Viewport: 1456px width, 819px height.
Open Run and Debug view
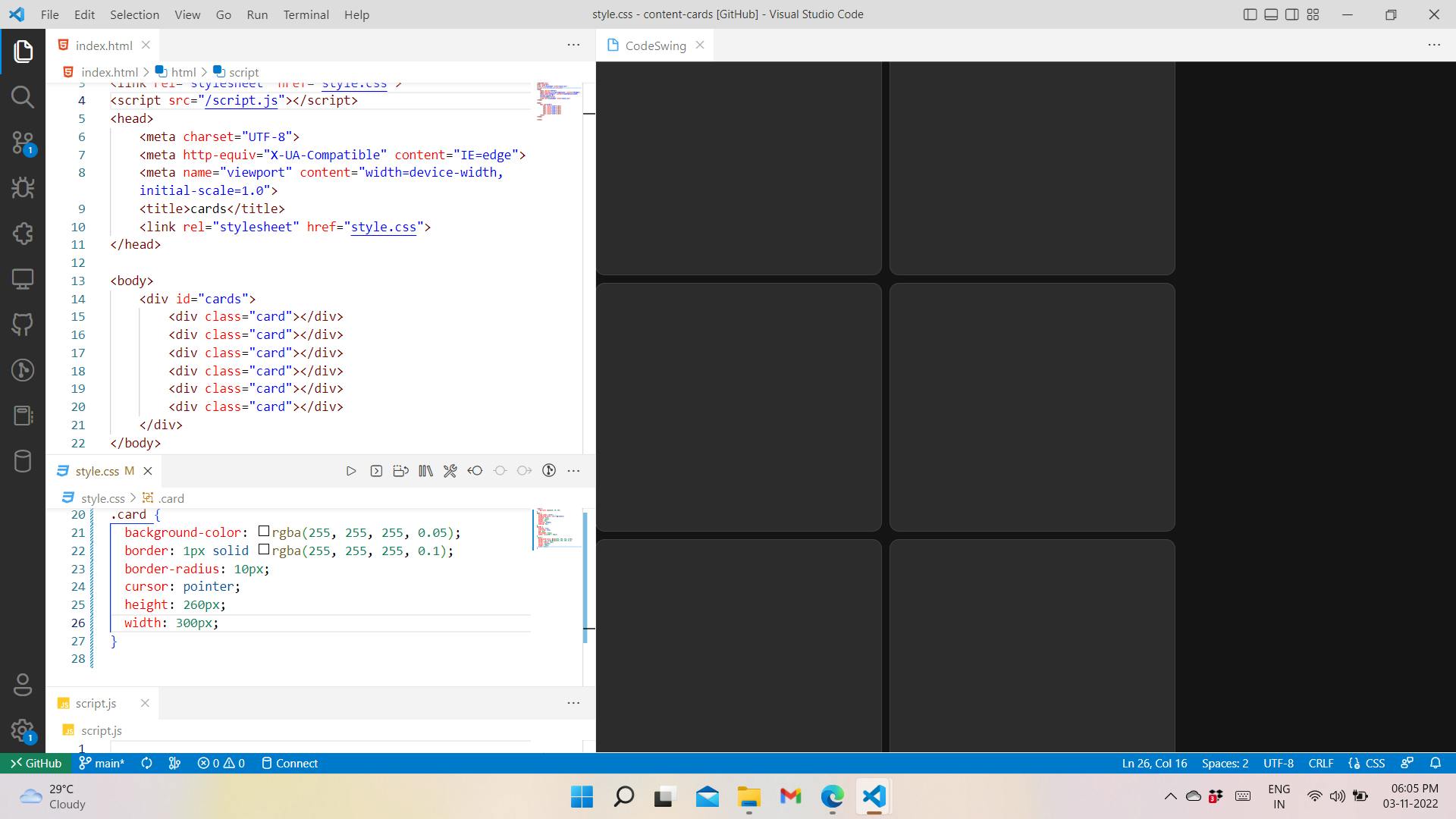(x=23, y=188)
